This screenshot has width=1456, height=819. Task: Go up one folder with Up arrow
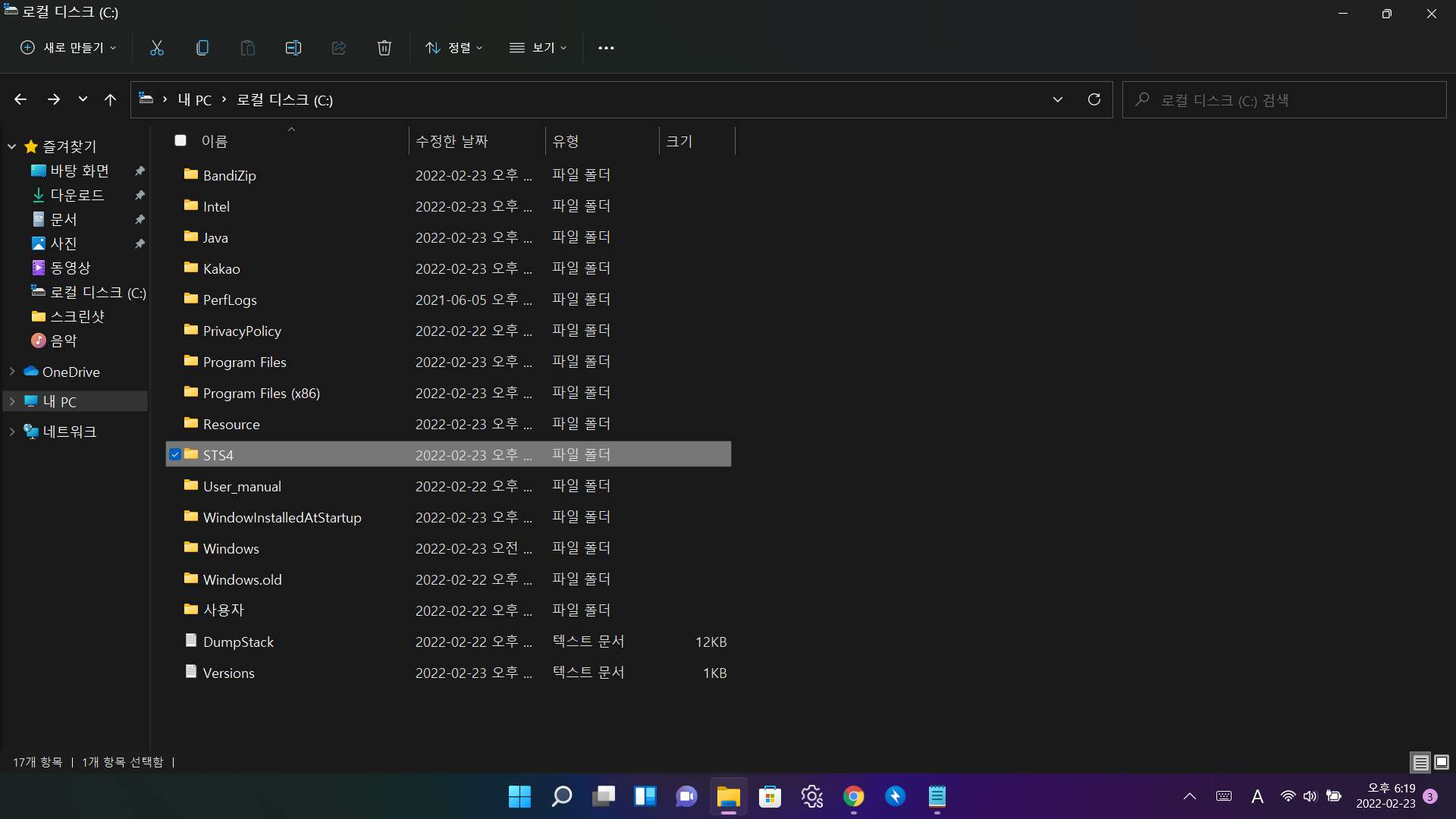click(x=110, y=99)
